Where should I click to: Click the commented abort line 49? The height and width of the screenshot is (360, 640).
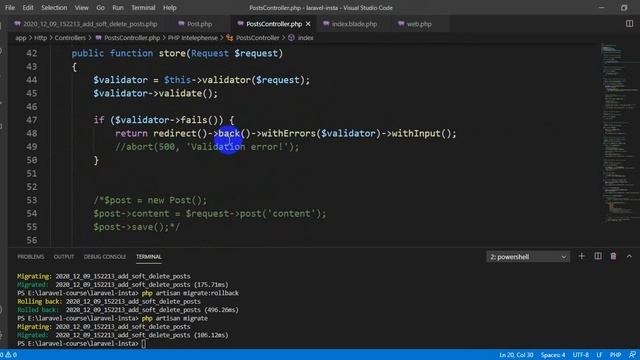click(x=207, y=147)
